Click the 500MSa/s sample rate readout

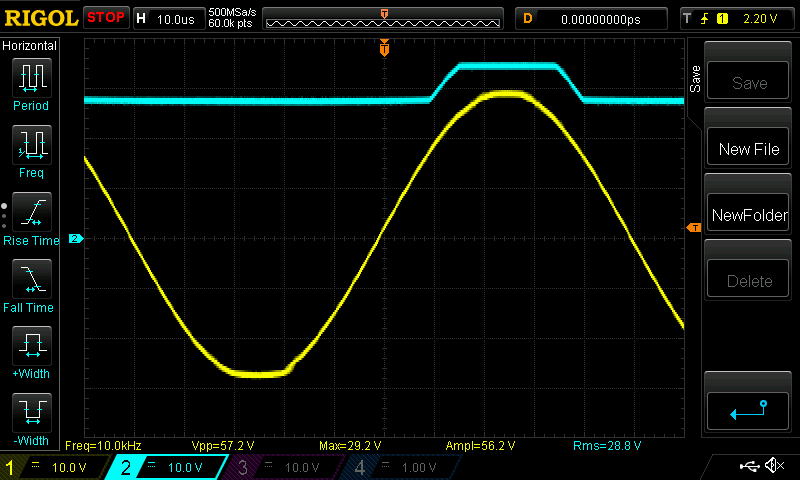[232, 12]
